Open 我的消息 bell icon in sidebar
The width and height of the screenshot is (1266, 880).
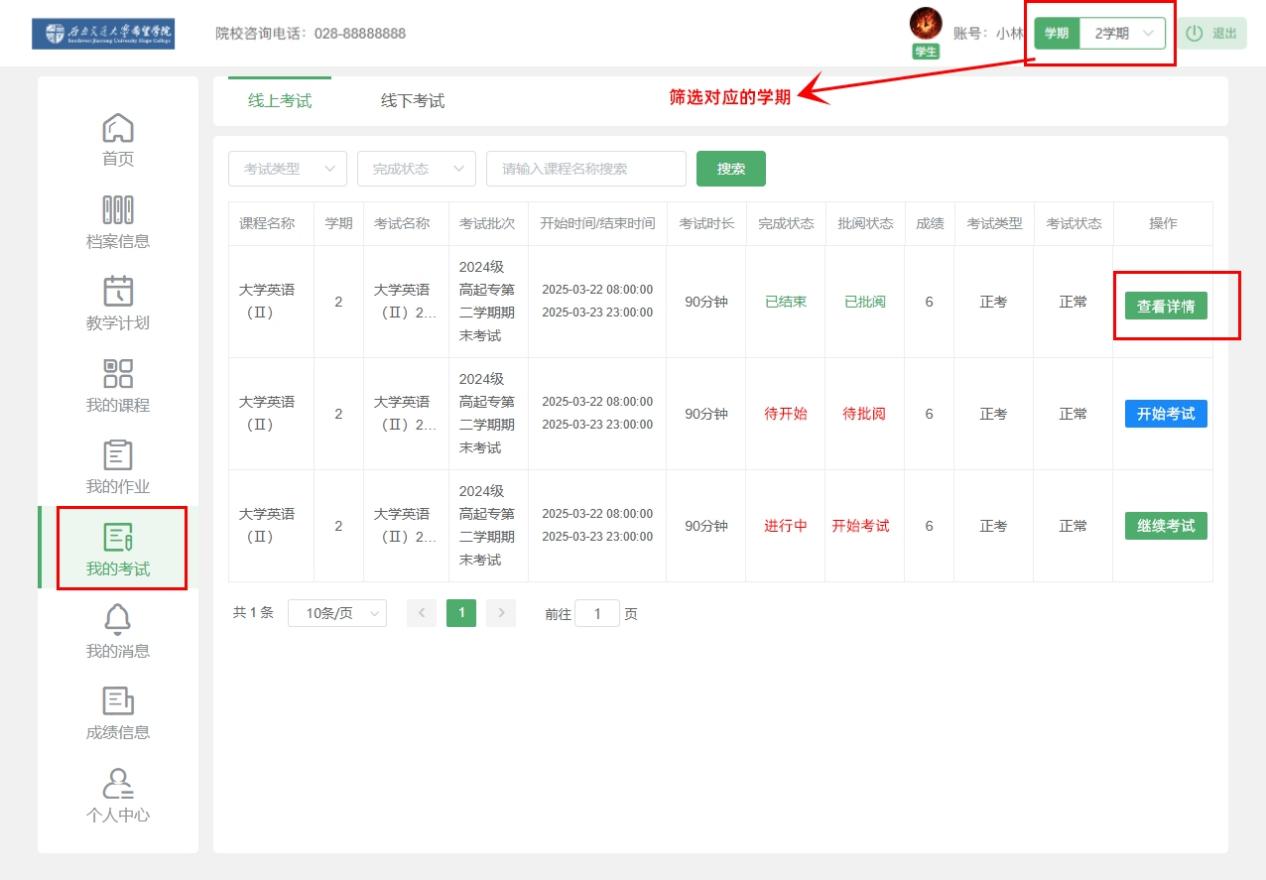[118, 619]
